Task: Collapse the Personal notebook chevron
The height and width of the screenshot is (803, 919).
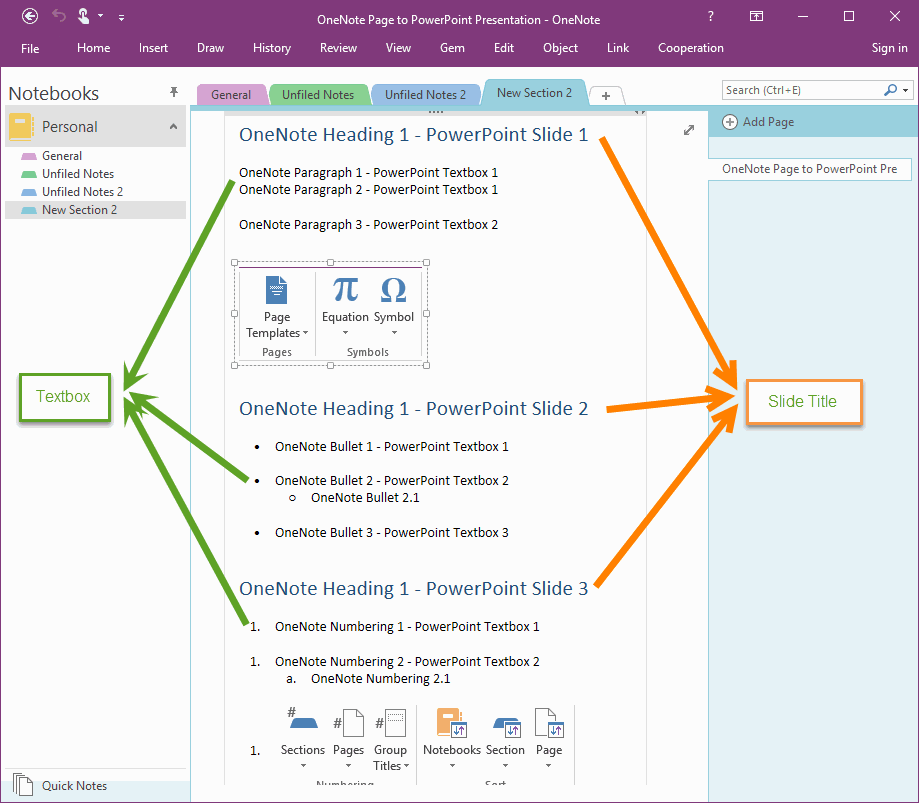Action: [173, 127]
